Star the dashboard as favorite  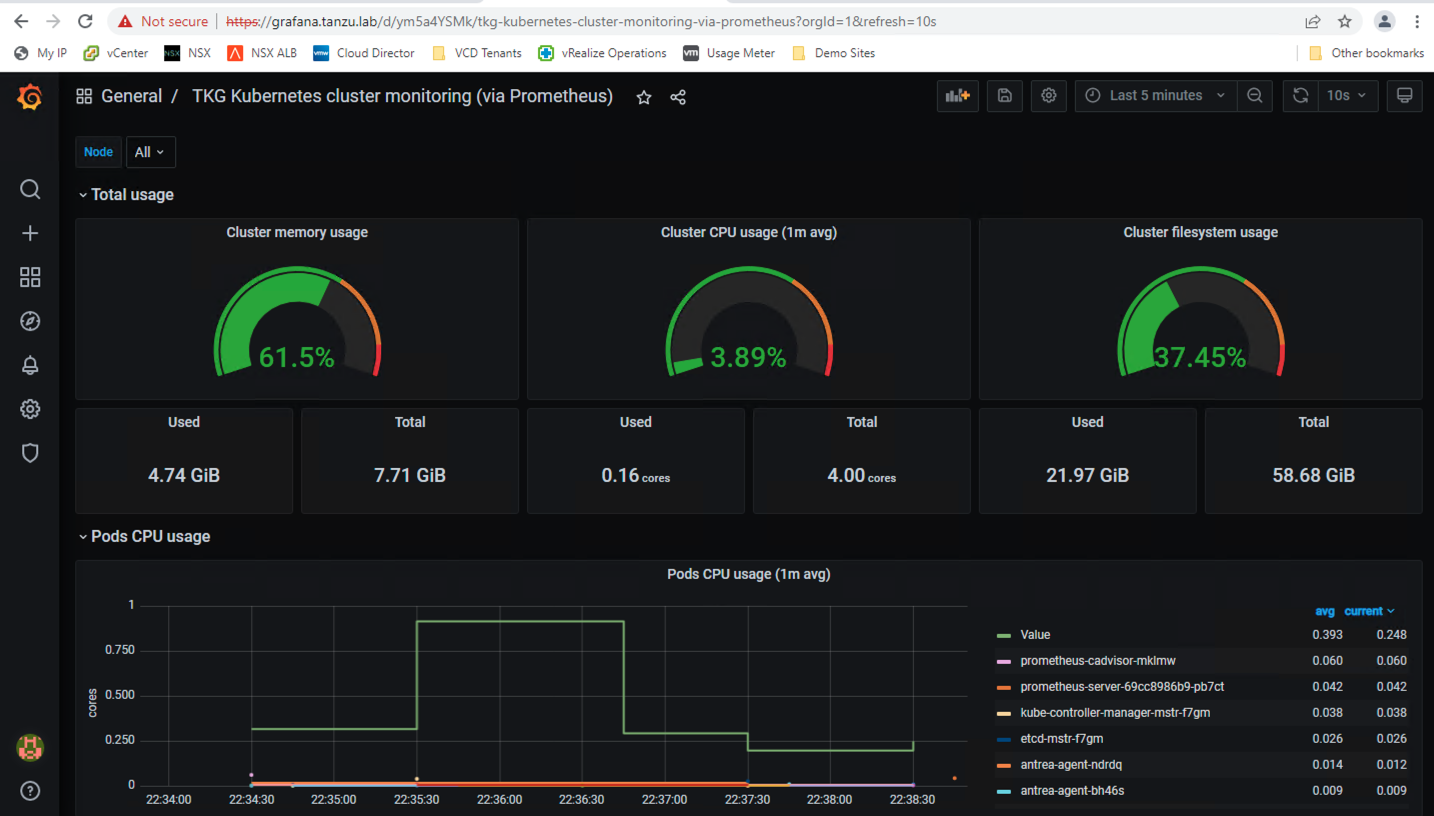coord(644,97)
